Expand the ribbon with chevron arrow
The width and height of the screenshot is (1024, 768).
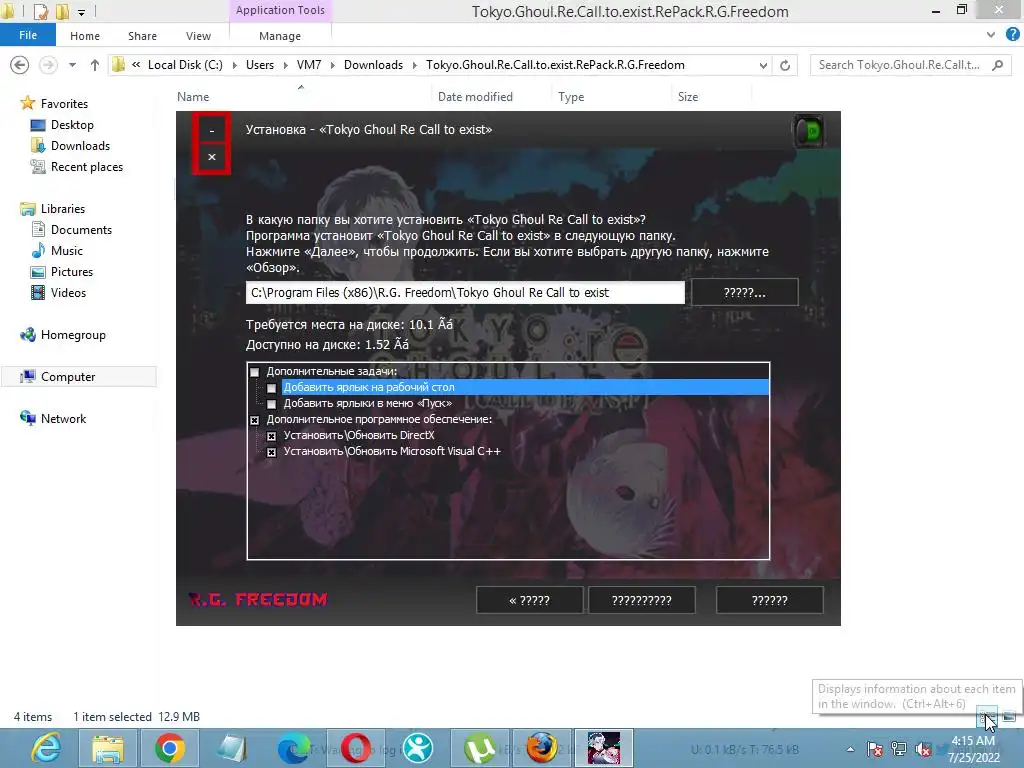[991, 35]
